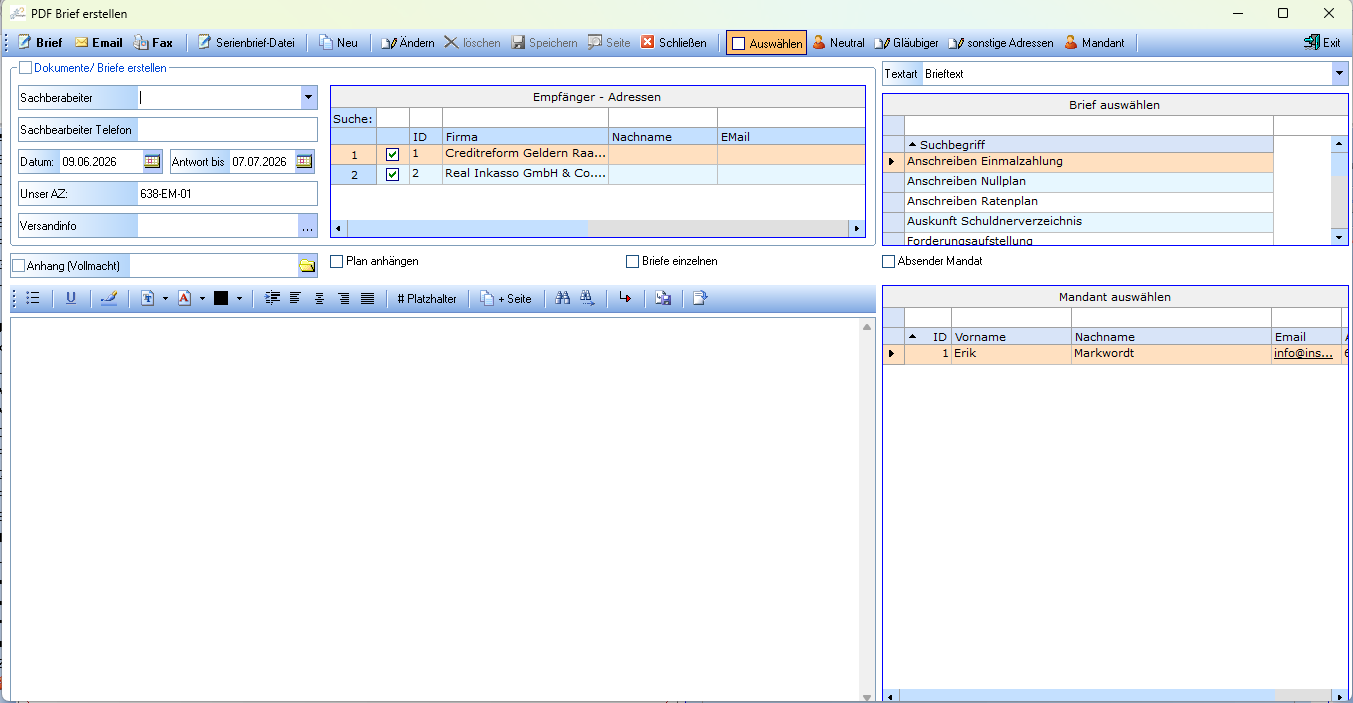Select the sonstige Adressen toolbar item
This screenshot has width=1353, height=703.
(x=1001, y=43)
